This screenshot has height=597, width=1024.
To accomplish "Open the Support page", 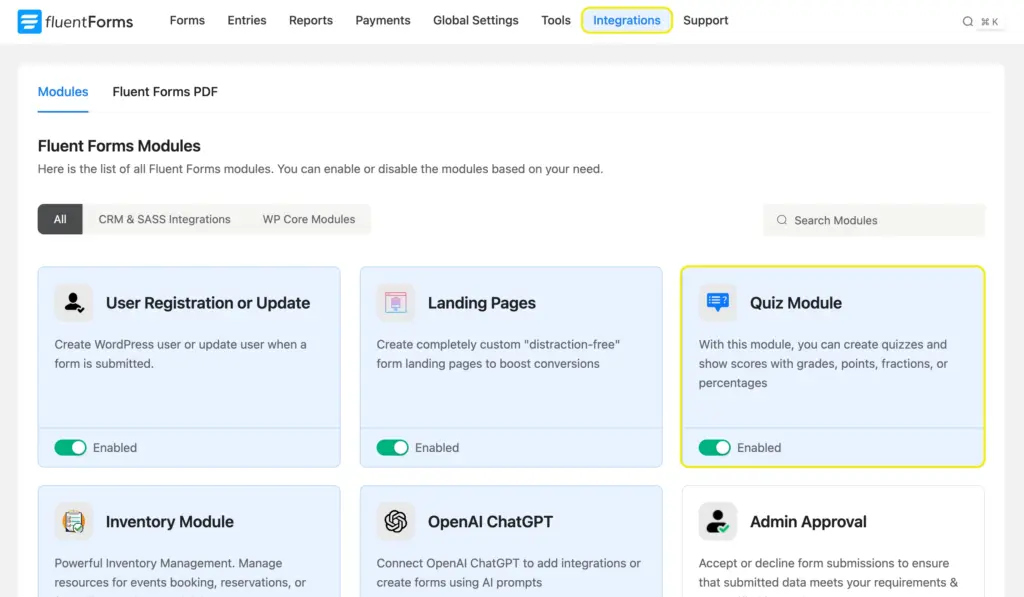I will 705,20.
